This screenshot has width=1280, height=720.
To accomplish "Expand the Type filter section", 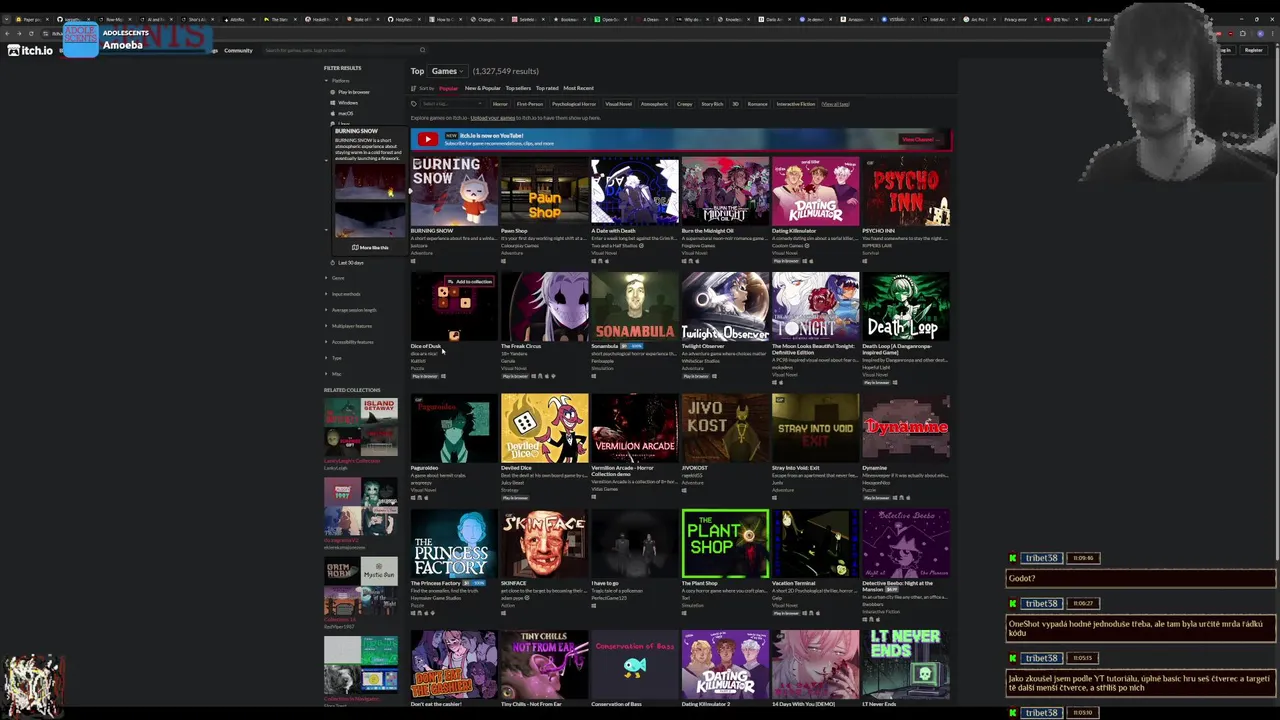I will (335, 358).
